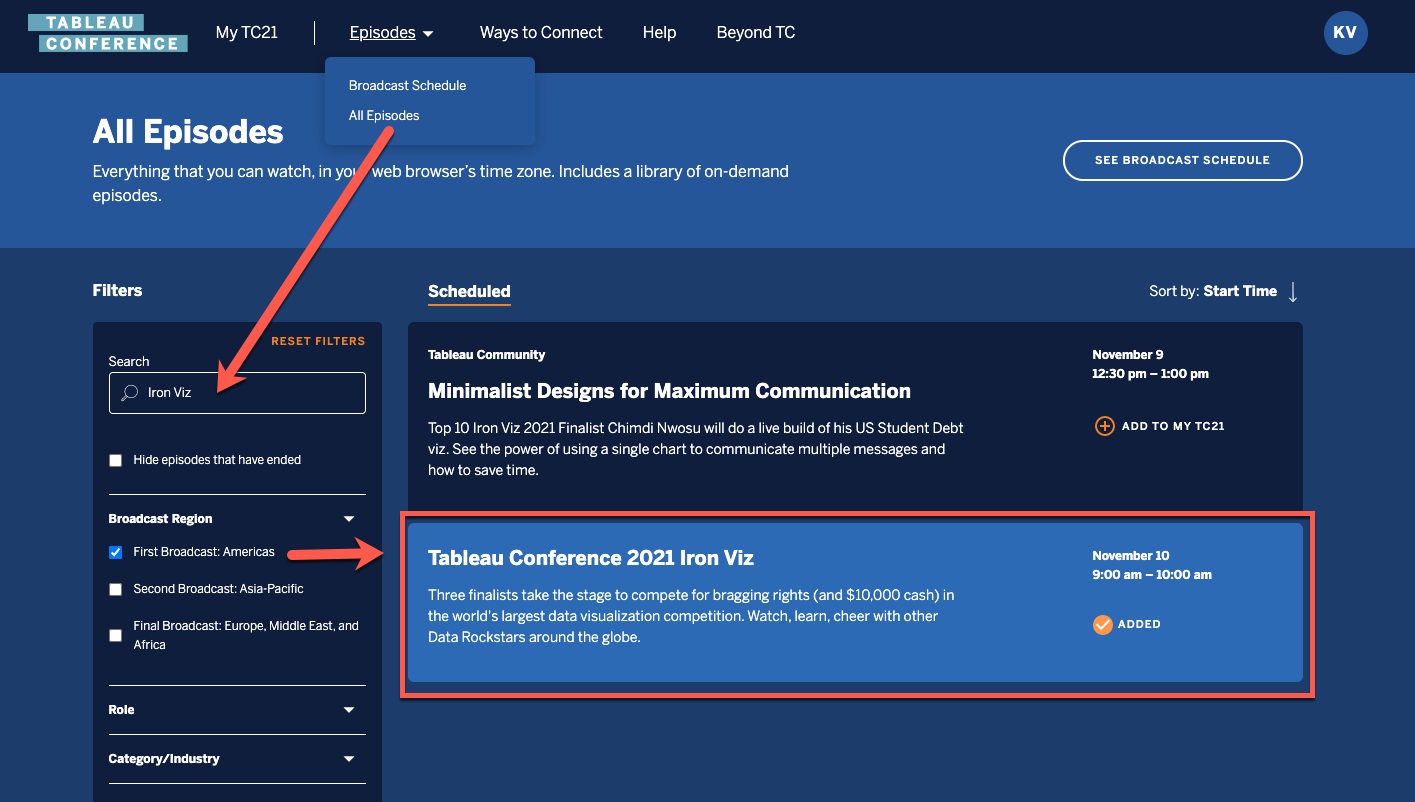This screenshot has height=802, width=1415.
Task: Check Second Broadcast: Asia-Pacific
Action: [116, 589]
